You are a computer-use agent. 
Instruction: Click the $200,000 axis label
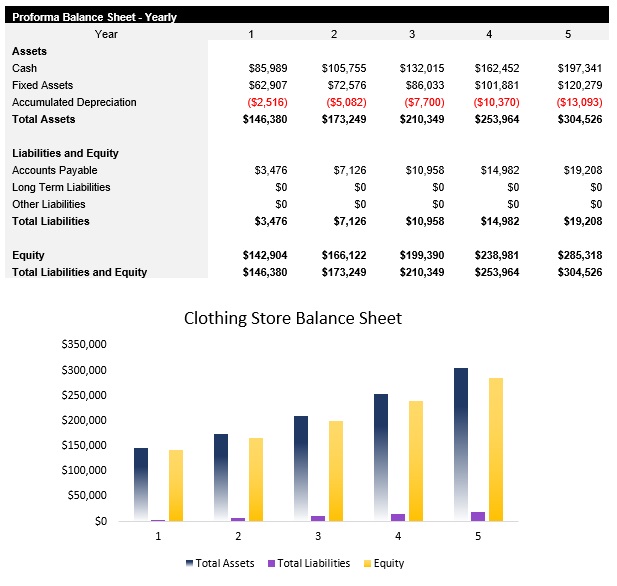point(84,420)
